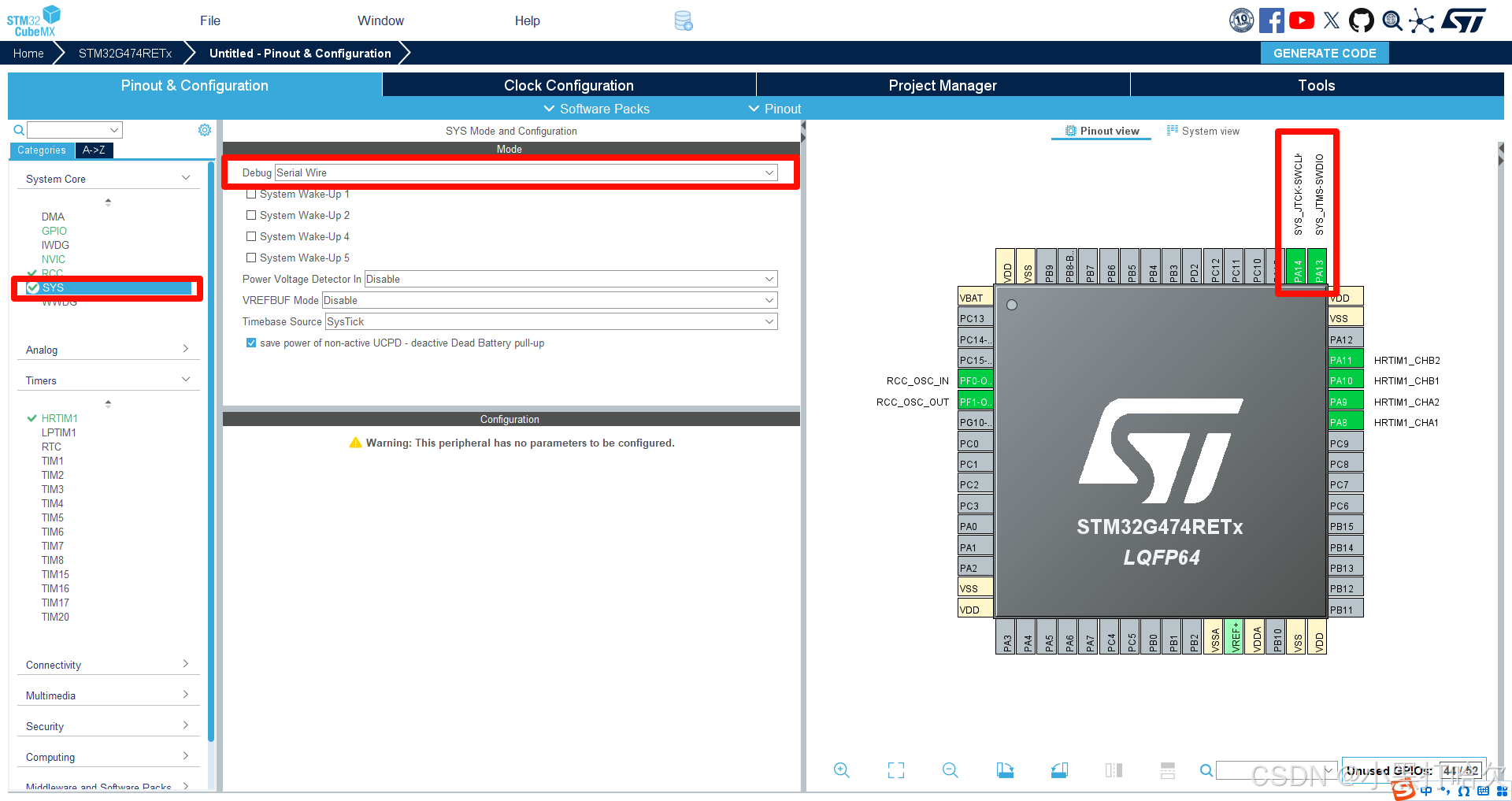
Task: Switch to the Tools tab
Action: [1317, 85]
